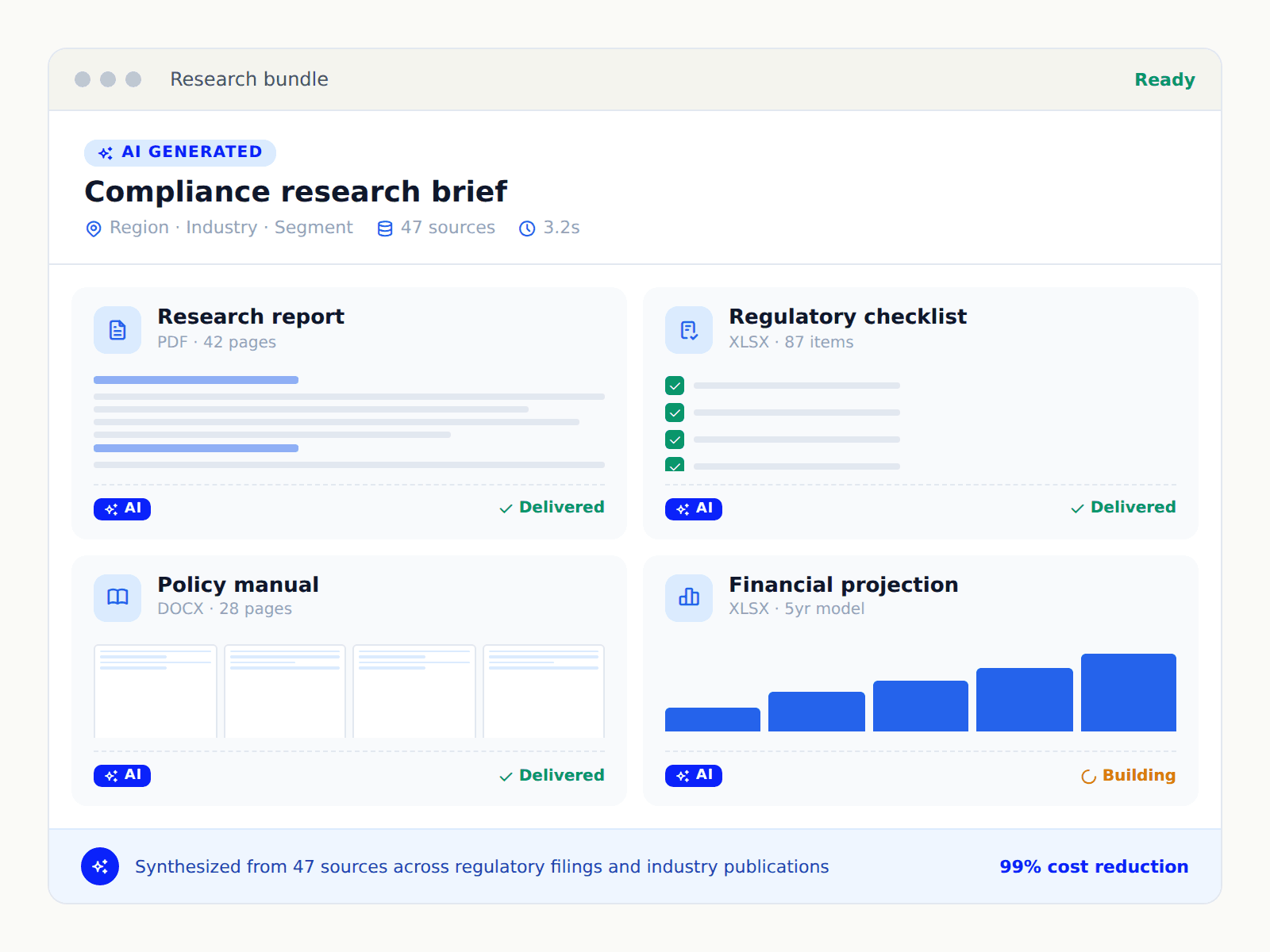Click the Research report title

point(251,317)
